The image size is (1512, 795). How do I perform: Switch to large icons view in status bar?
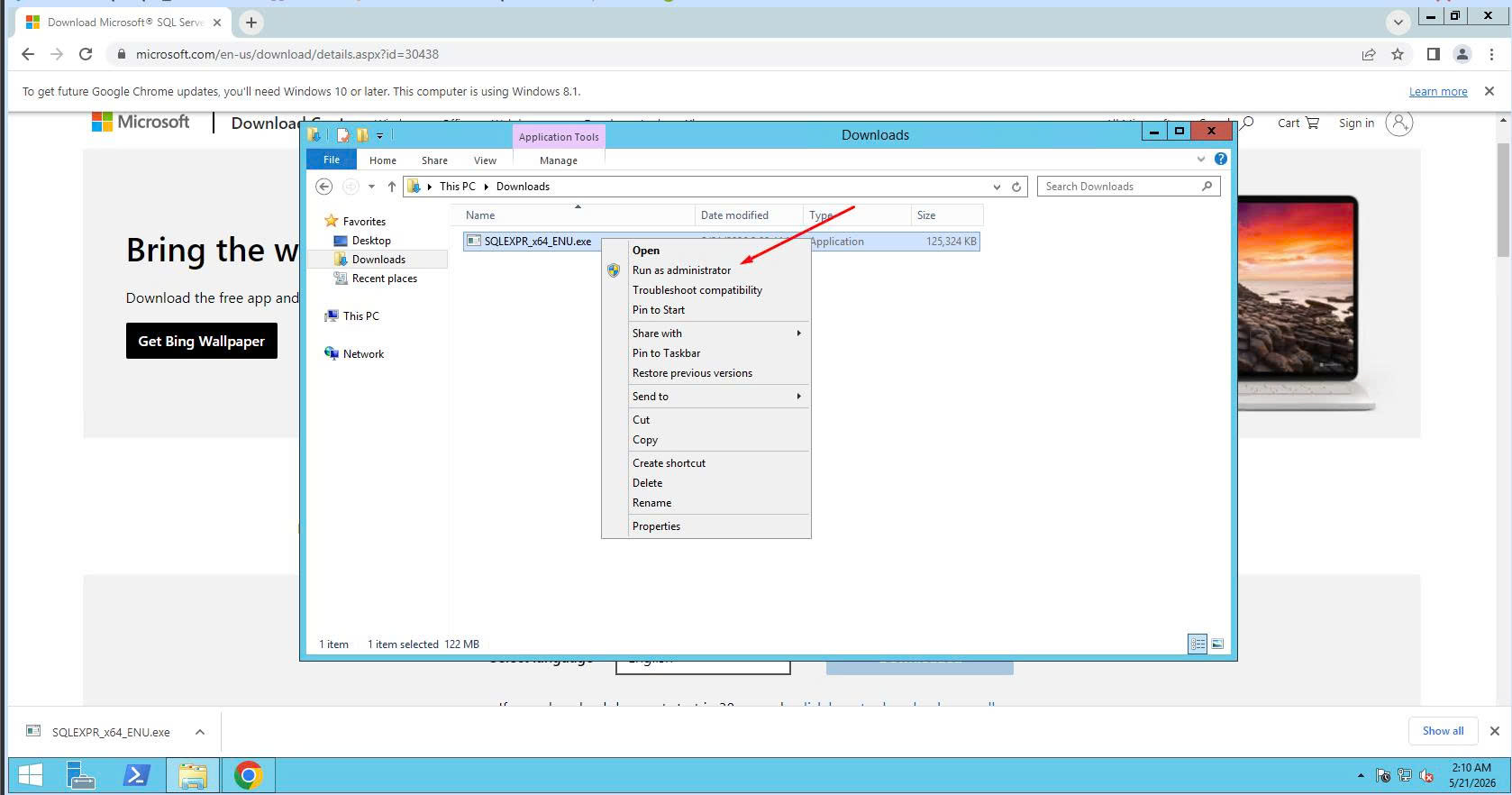1217,644
